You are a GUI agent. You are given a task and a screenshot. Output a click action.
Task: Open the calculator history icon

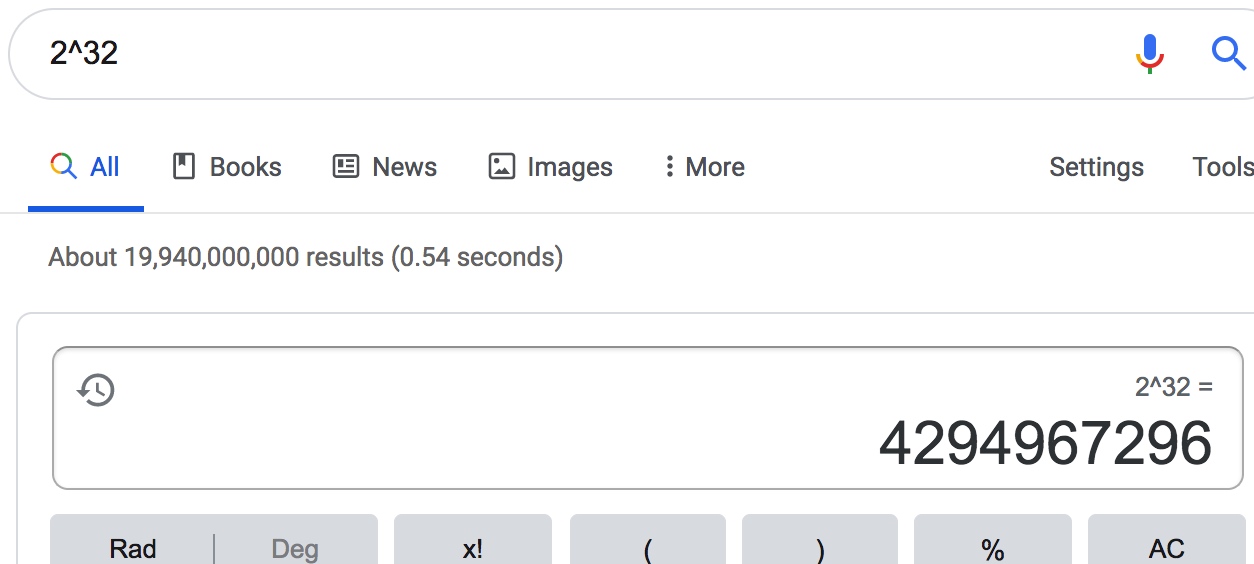coord(96,390)
